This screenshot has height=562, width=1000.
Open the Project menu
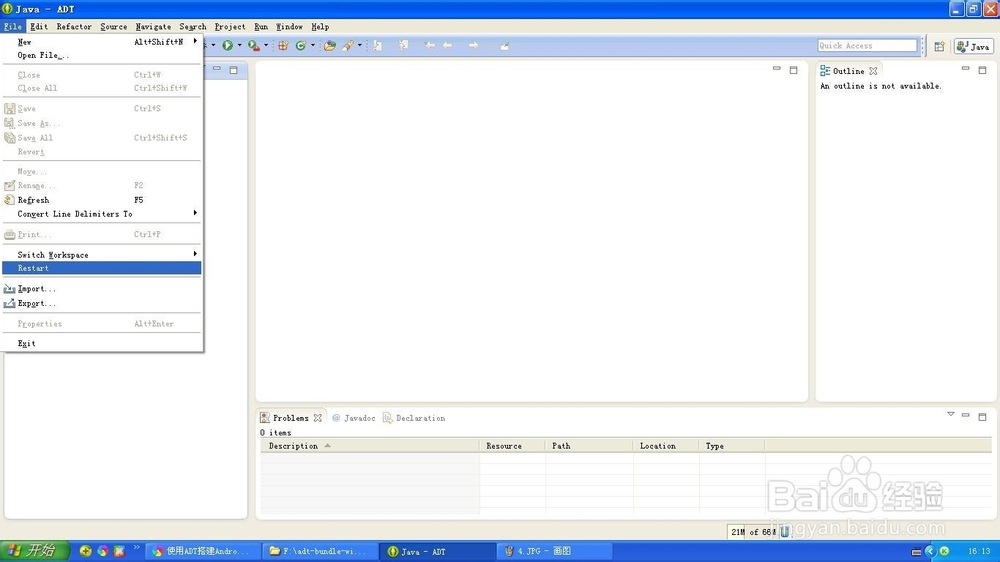[x=230, y=27]
